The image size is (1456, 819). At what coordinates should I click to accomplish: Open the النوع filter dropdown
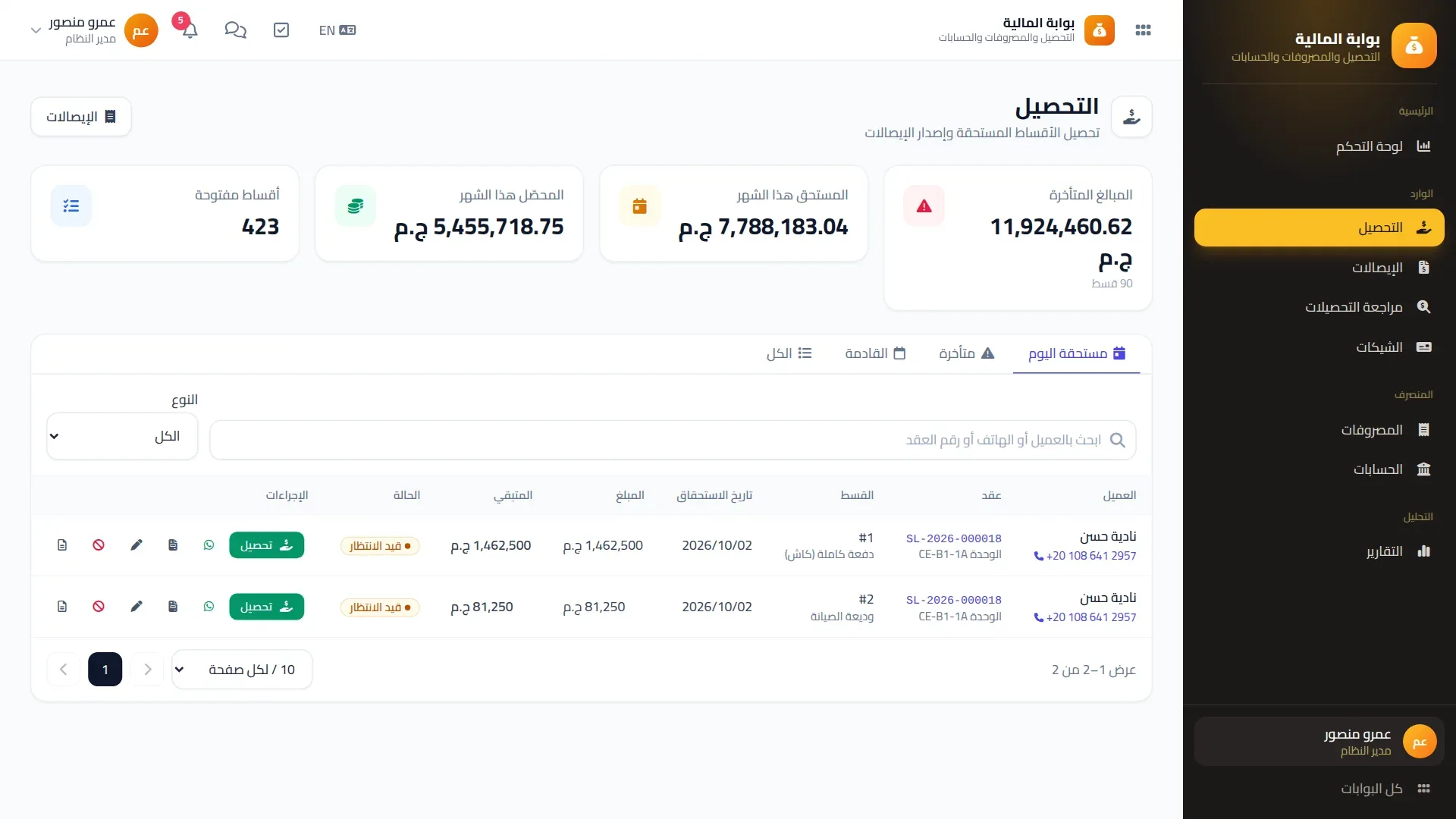point(122,436)
